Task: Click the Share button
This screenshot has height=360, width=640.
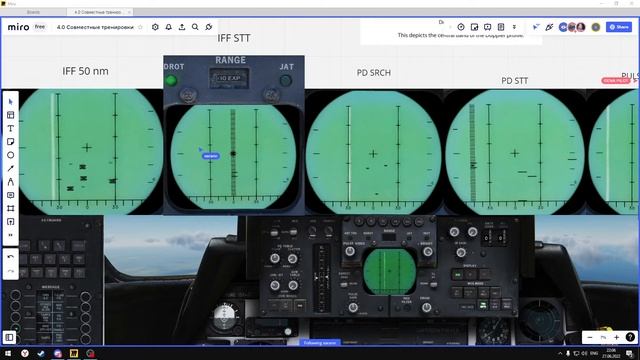Action: click(x=619, y=27)
